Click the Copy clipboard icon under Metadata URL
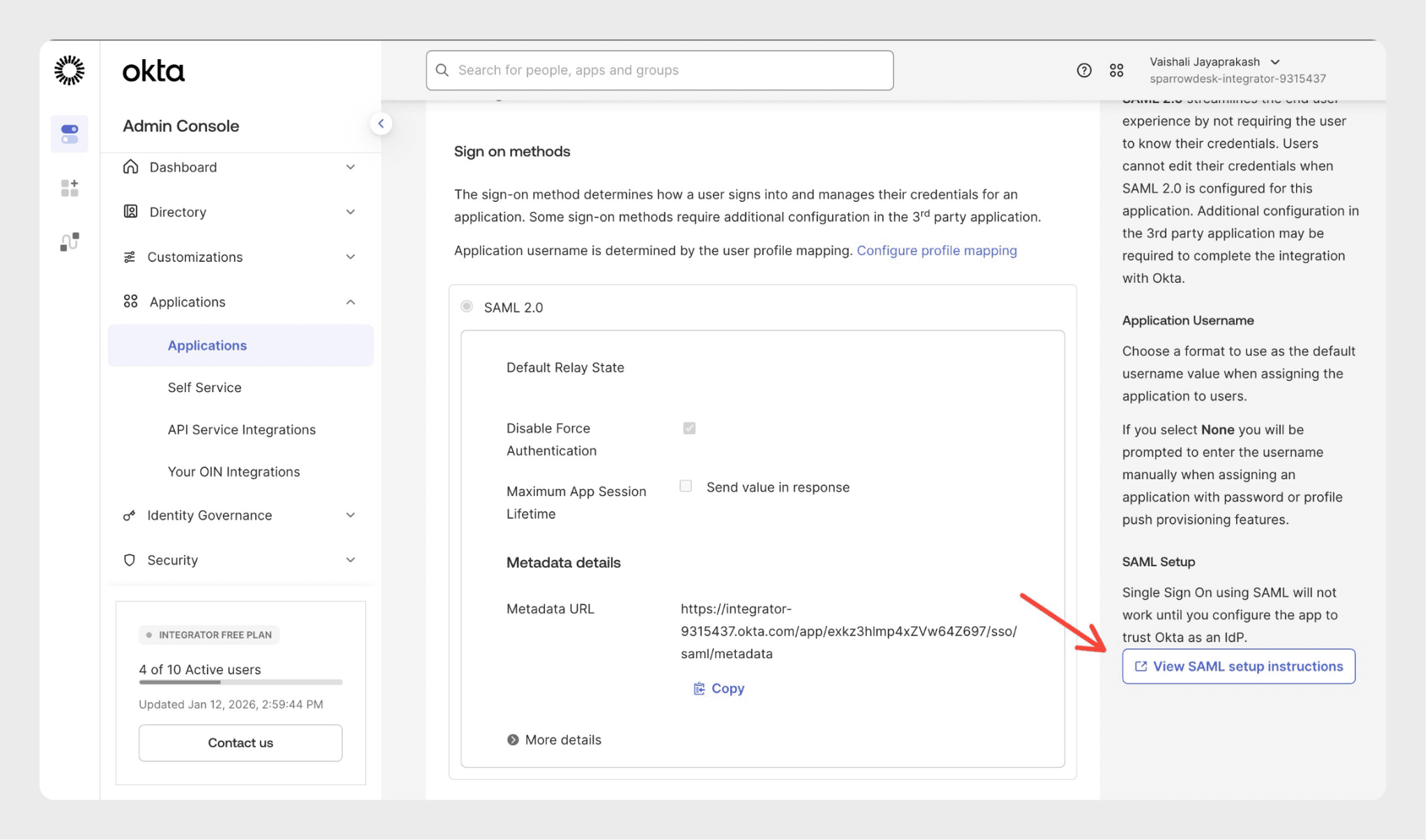Image resolution: width=1427 pixels, height=840 pixels. [699, 689]
